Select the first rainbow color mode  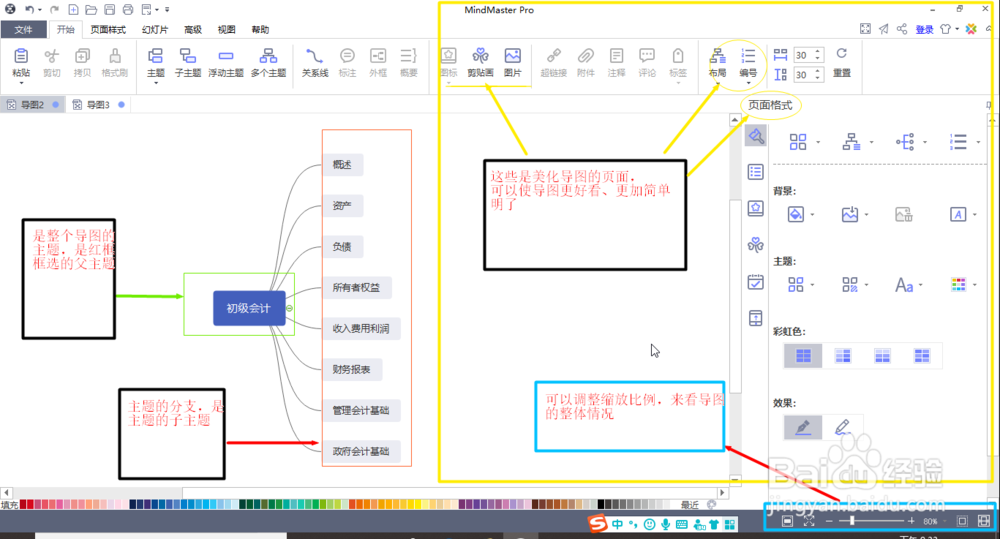click(x=804, y=355)
